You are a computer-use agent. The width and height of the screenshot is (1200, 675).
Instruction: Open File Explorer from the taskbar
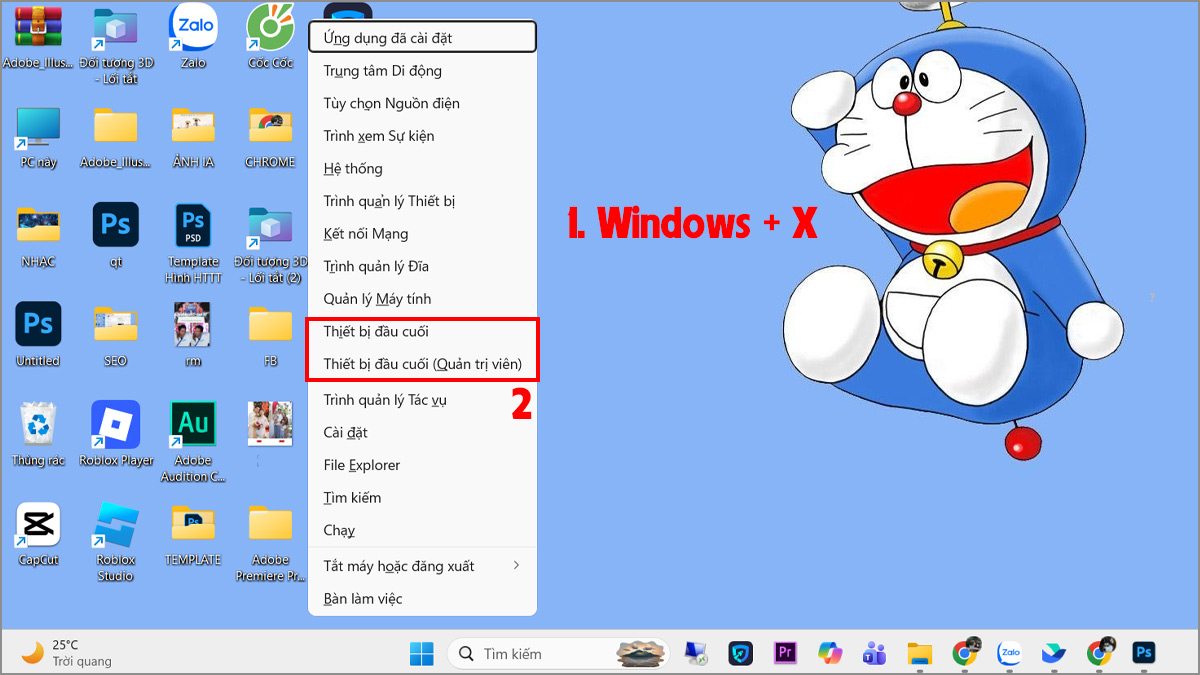(x=920, y=653)
